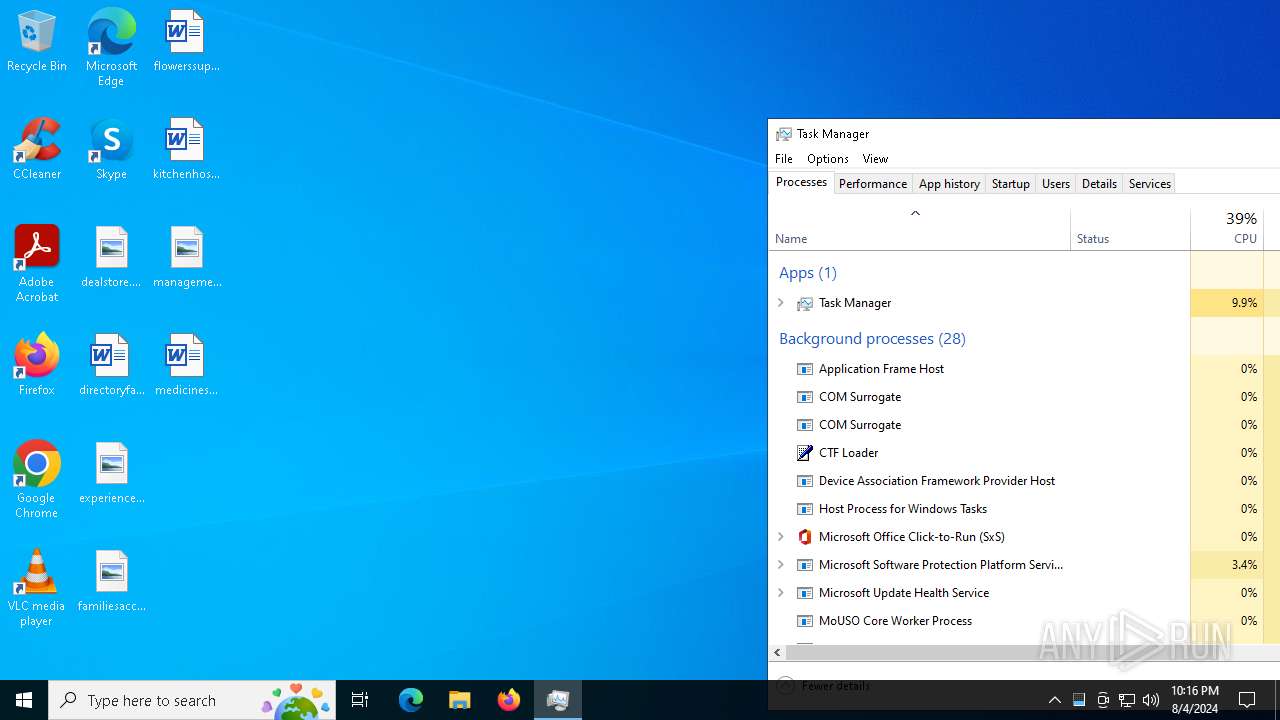Open the File menu in Task Manager

(x=784, y=159)
